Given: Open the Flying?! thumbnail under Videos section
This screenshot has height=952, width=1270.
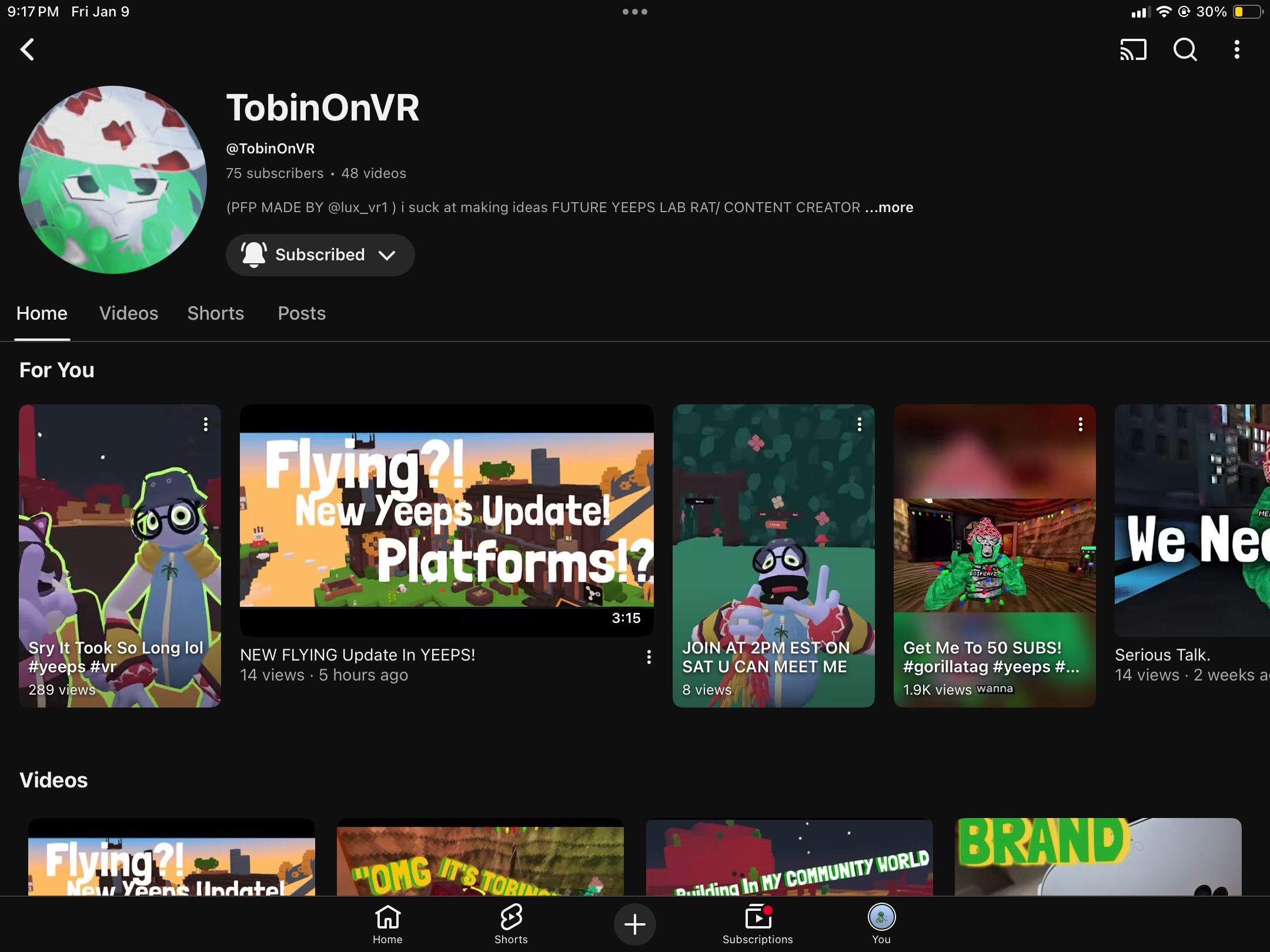Looking at the screenshot, I should [172, 857].
